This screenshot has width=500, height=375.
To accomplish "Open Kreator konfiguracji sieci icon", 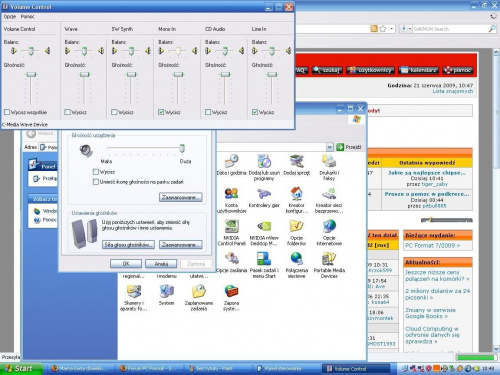I will (x=296, y=194).
